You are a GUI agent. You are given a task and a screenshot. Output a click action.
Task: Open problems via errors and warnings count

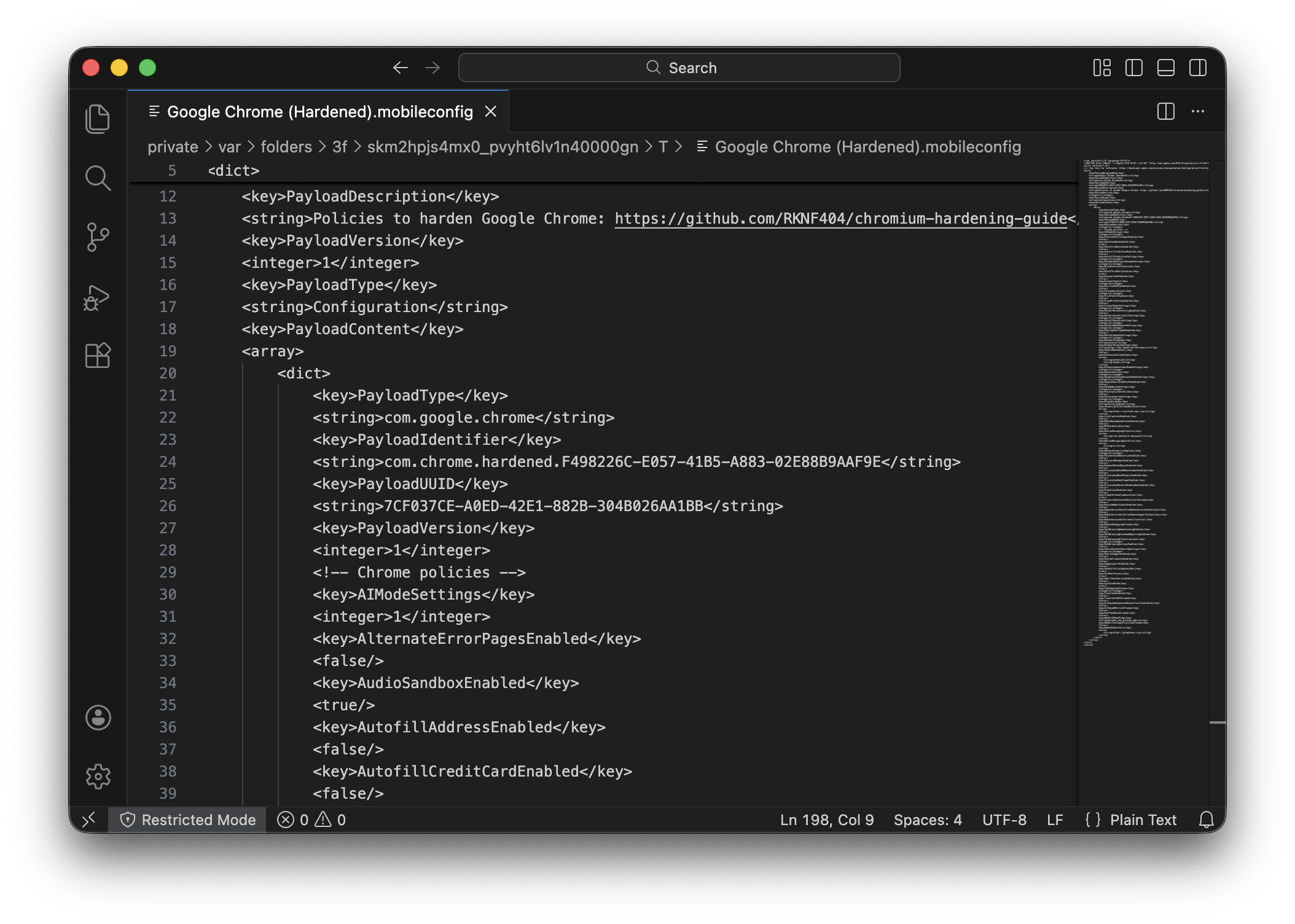point(311,820)
